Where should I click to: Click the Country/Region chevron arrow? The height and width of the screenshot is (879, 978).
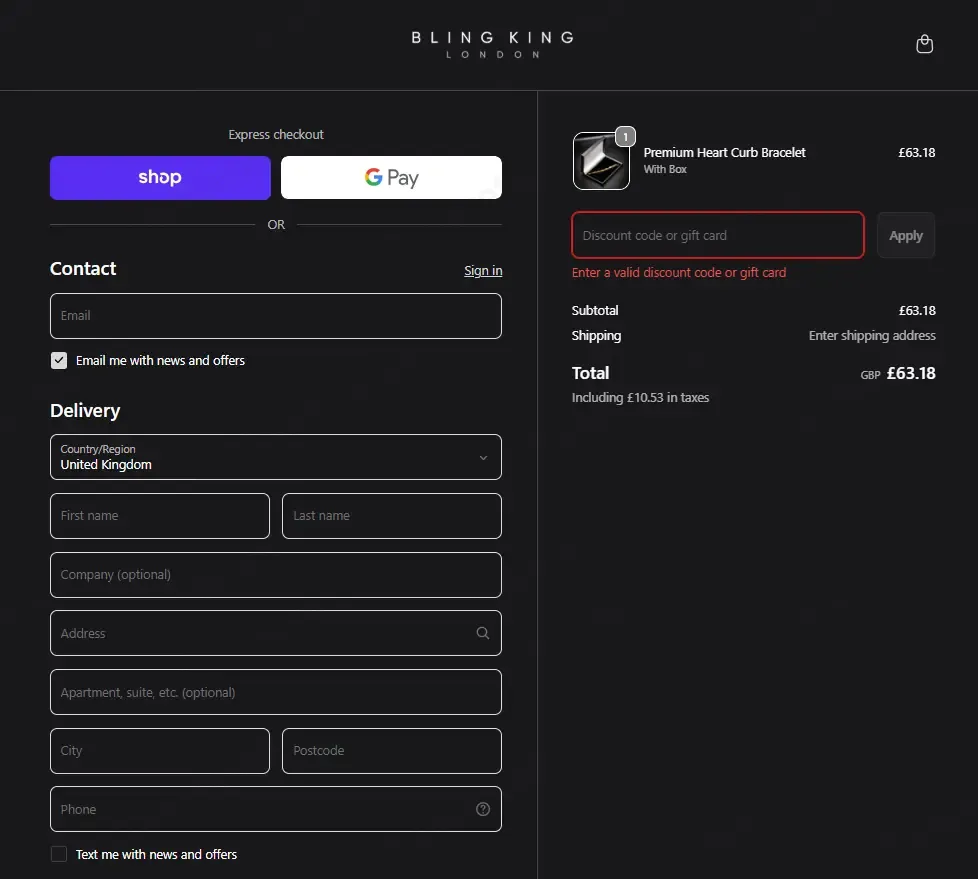[x=483, y=458]
